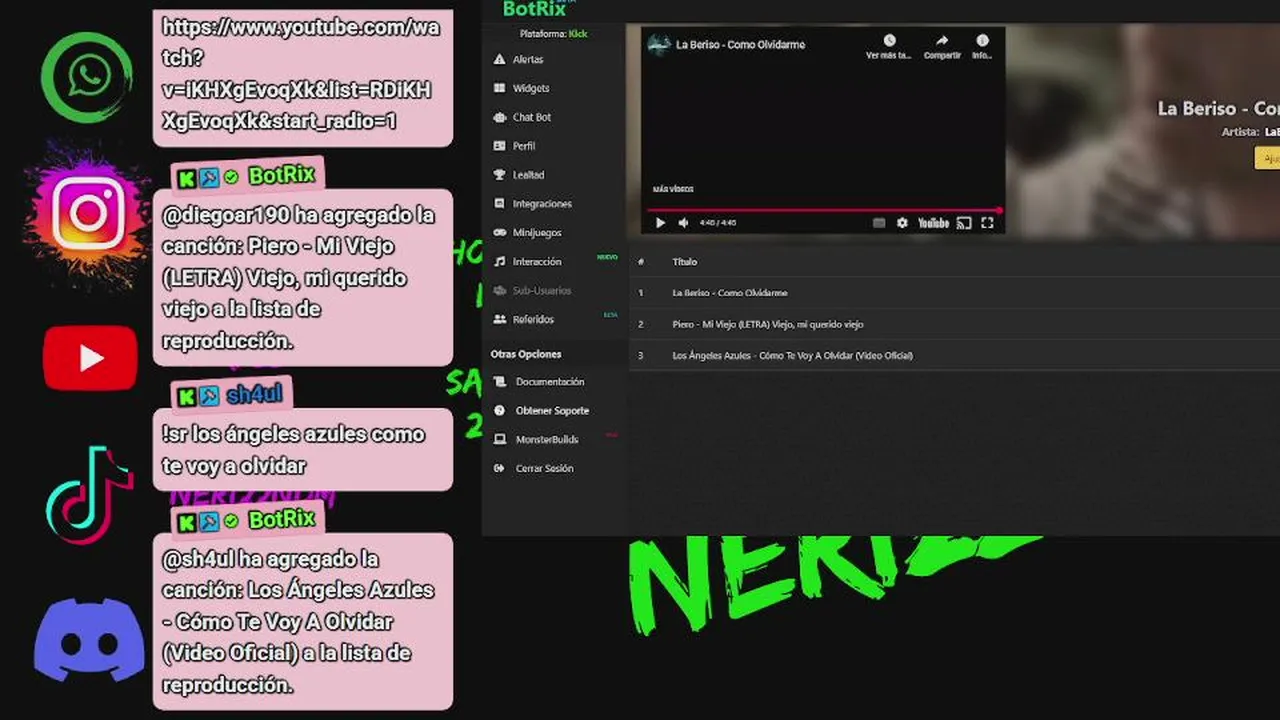Click the Widgets grid icon
Viewport: 1280px width, 720px height.
coord(500,88)
